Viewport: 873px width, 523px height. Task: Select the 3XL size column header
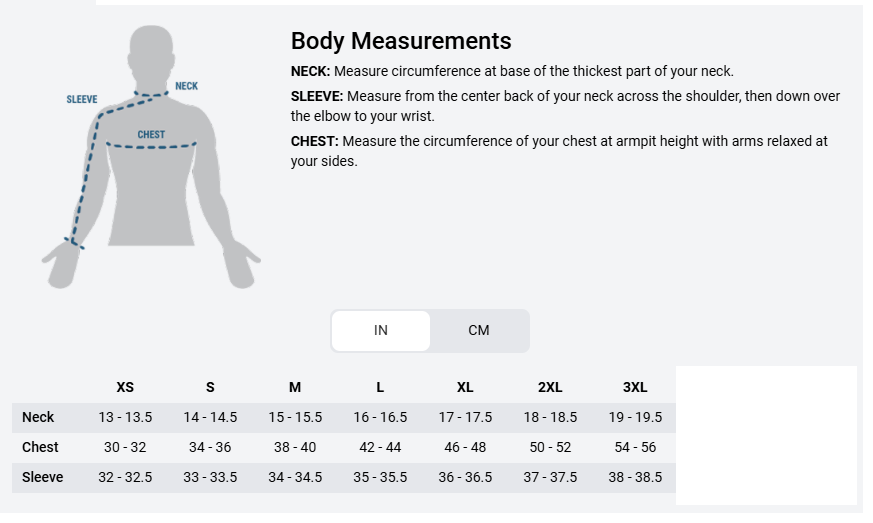[x=635, y=387]
